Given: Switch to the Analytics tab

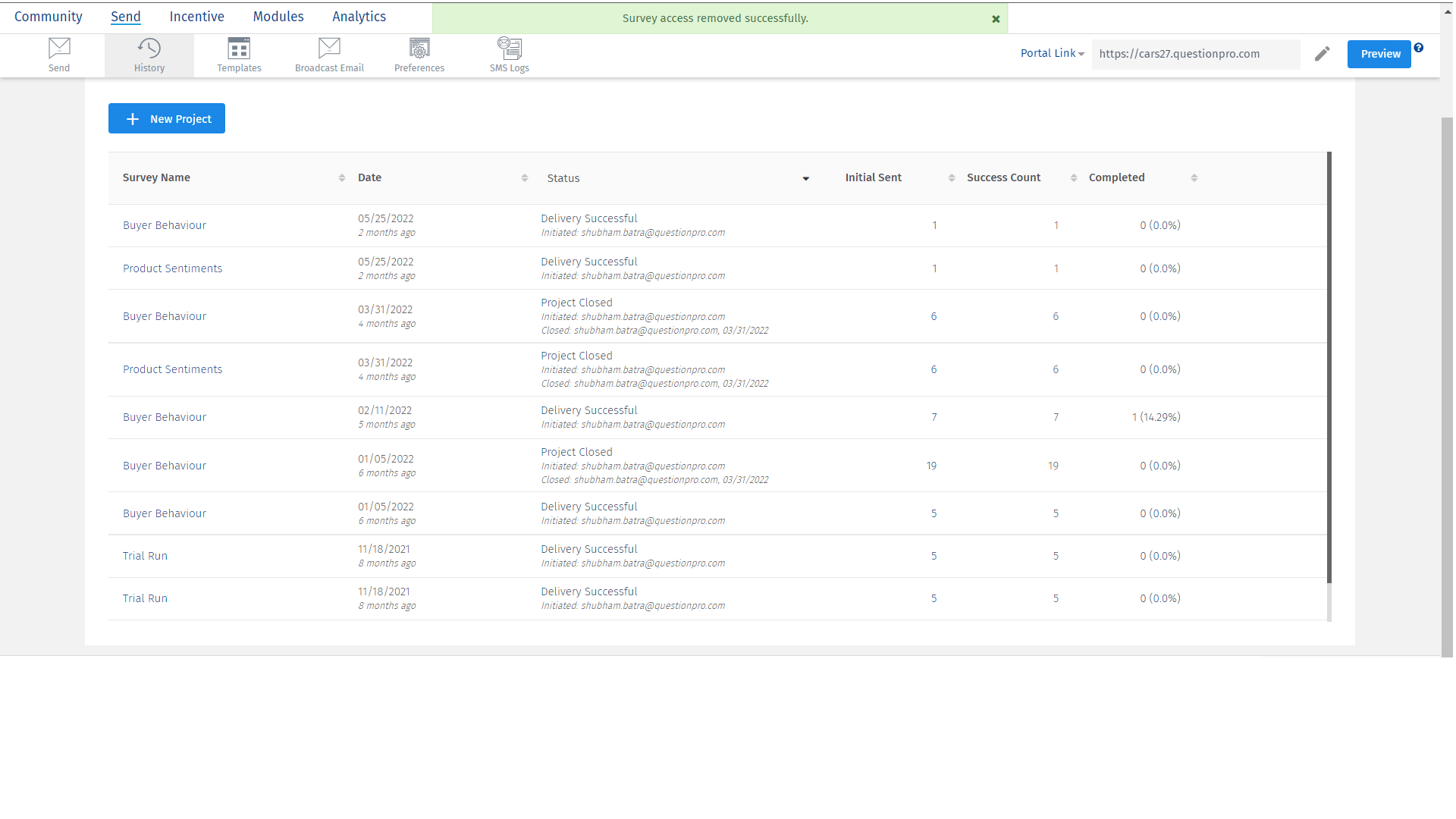Looking at the screenshot, I should click(x=359, y=17).
